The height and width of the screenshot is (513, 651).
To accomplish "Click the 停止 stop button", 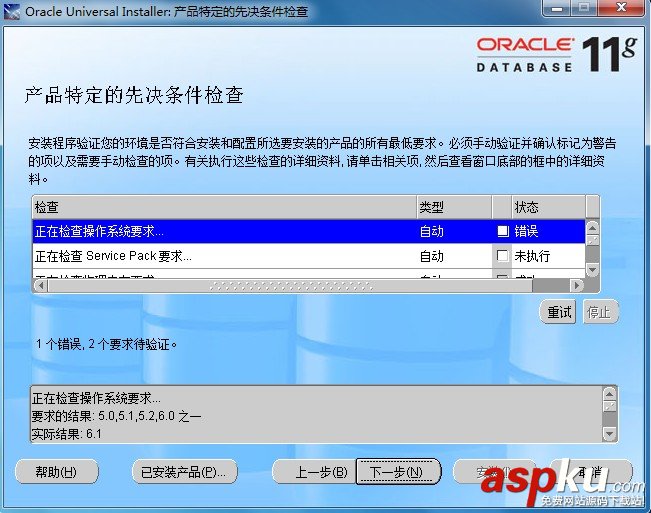I will click(x=600, y=312).
